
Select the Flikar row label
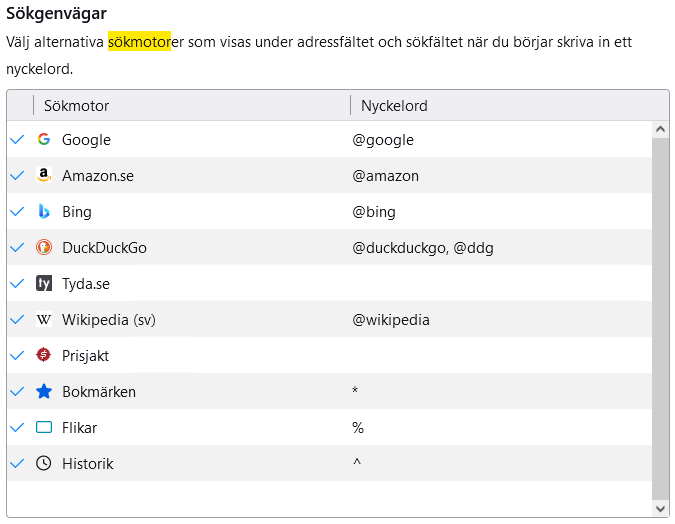pyautogui.click(x=79, y=428)
